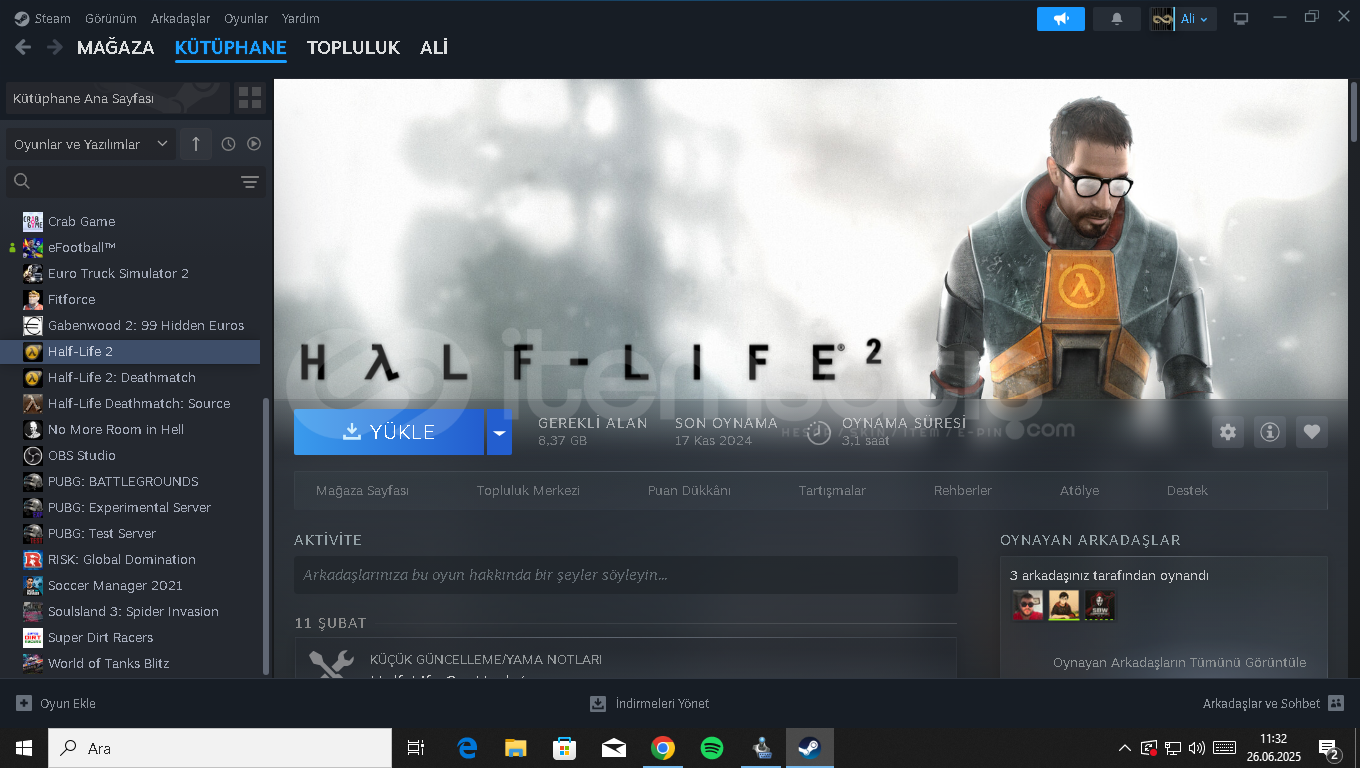1360x768 pixels.
Task: Click the blue YÜKLE install button
Action: pyautogui.click(x=390, y=432)
